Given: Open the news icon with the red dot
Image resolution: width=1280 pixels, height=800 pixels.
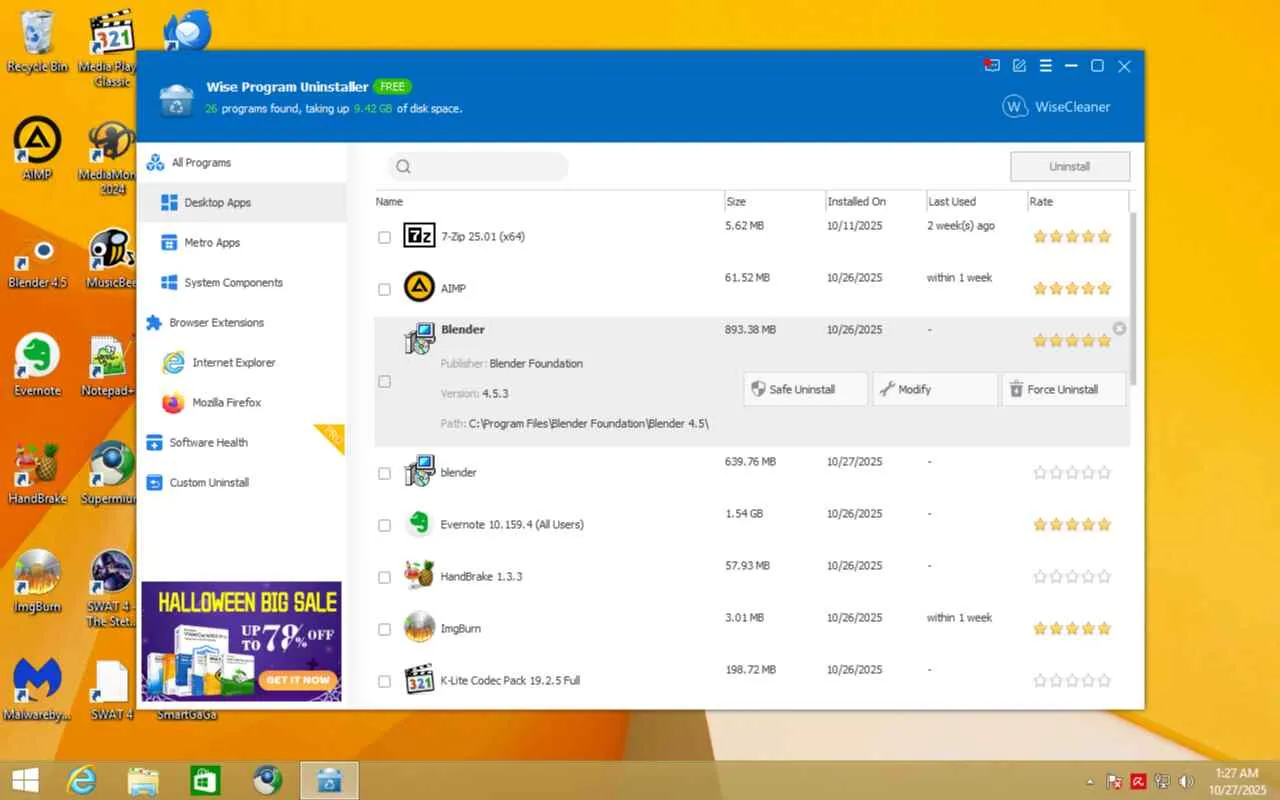Looking at the screenshot, I should click(x=991, y=66).
